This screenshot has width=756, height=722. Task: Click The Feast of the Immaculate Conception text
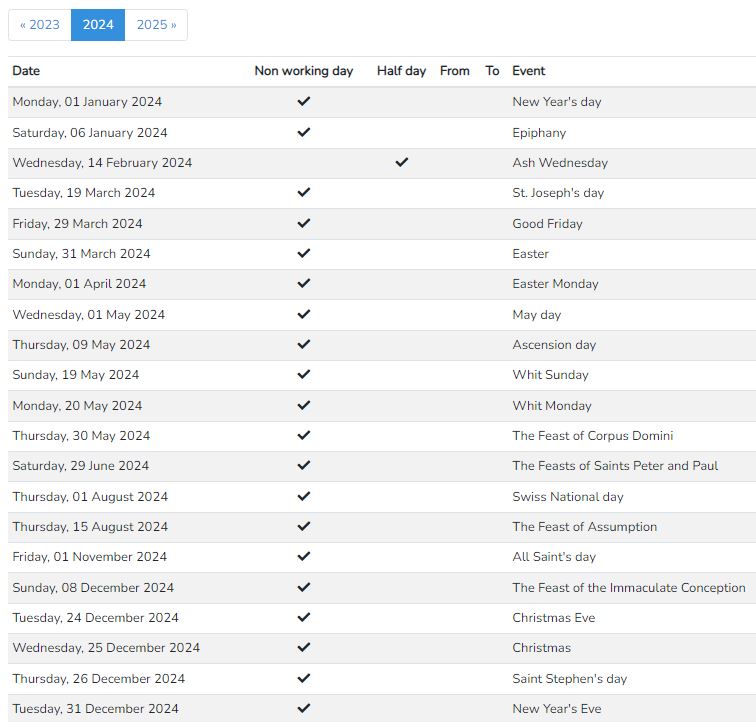click(629, 587)
